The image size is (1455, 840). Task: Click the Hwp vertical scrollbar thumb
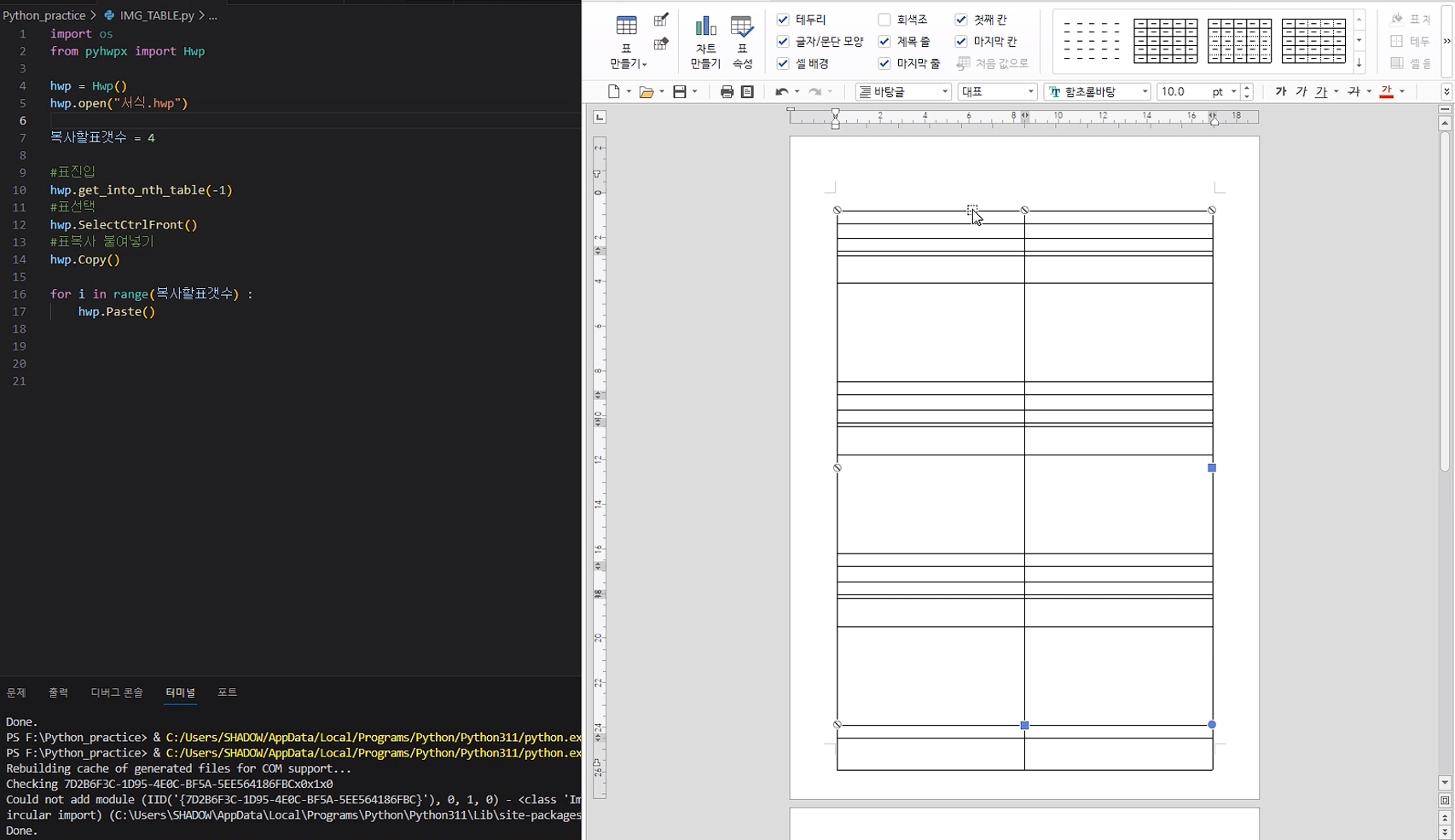click(x=1445, y=301)
